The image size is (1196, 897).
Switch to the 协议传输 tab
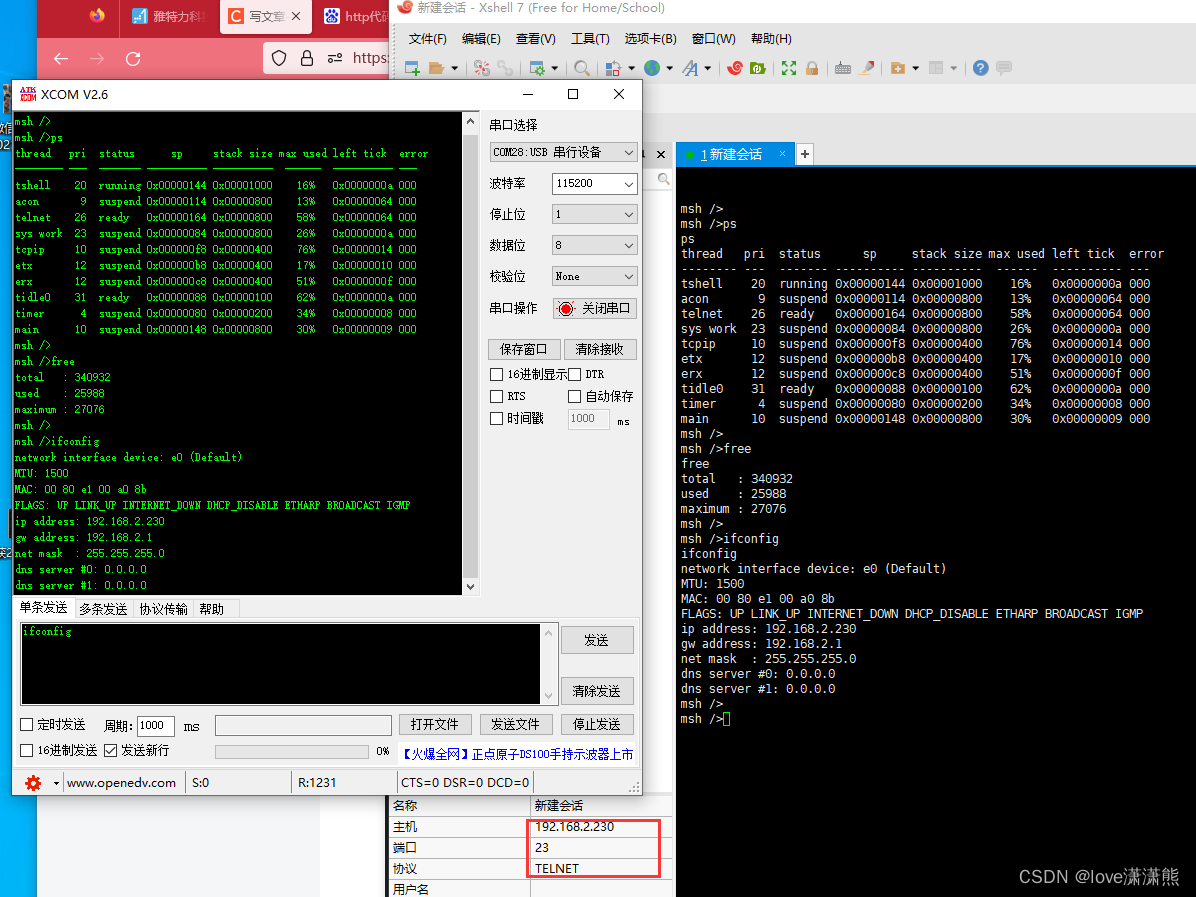[x=163, y=609]
